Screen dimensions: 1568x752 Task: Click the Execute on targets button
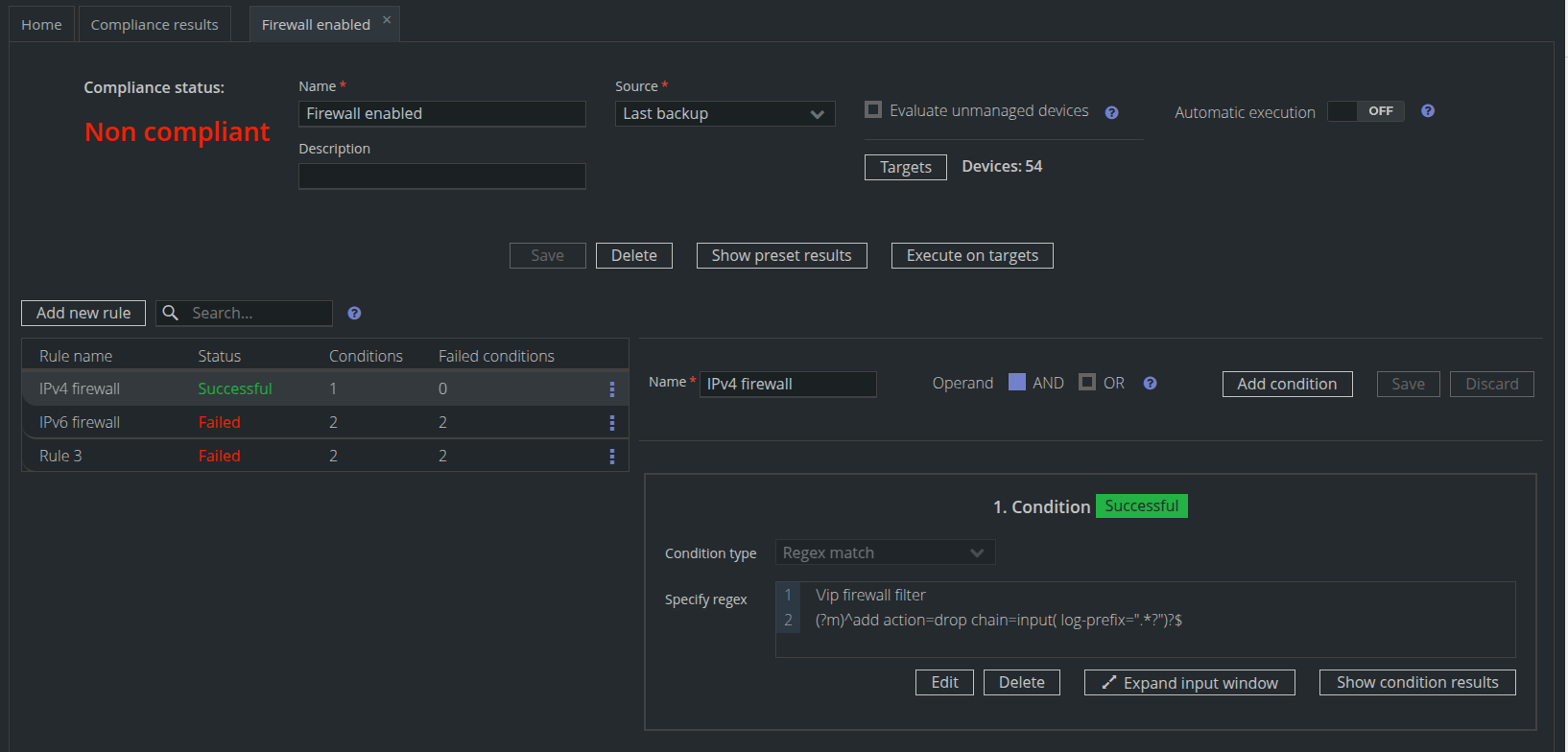972,256
